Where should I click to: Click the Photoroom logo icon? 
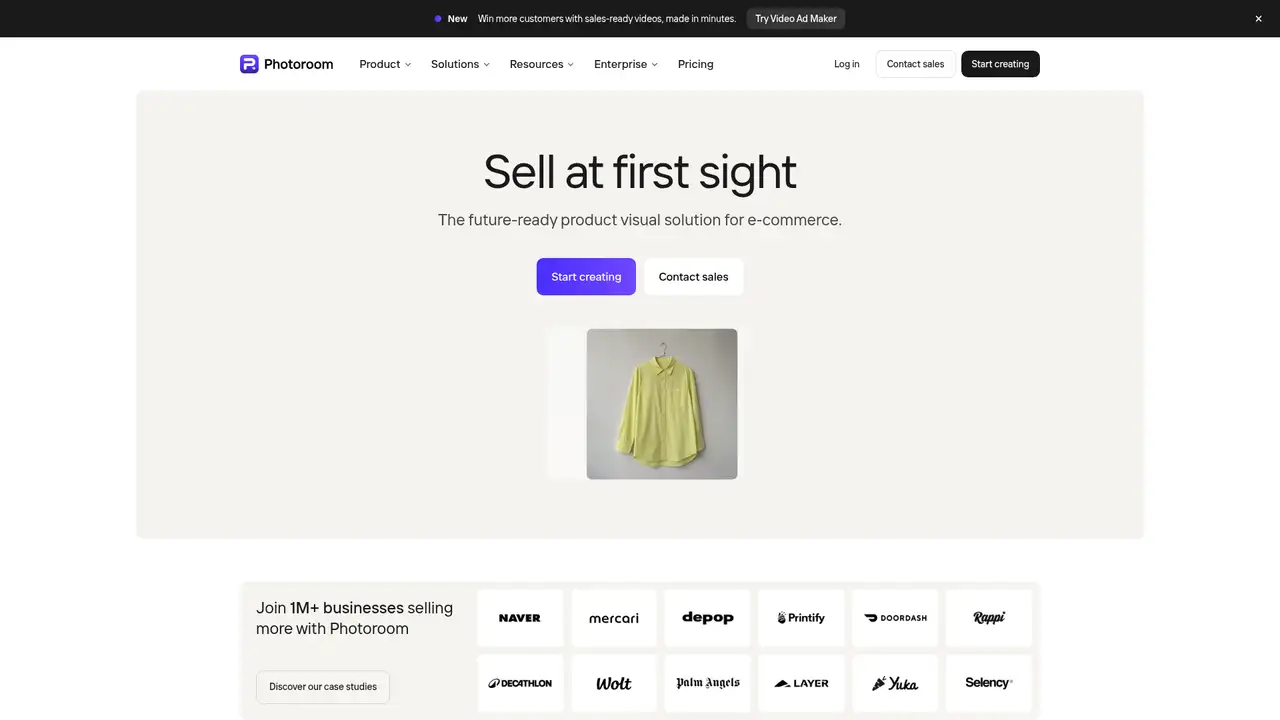click(249, 64)
